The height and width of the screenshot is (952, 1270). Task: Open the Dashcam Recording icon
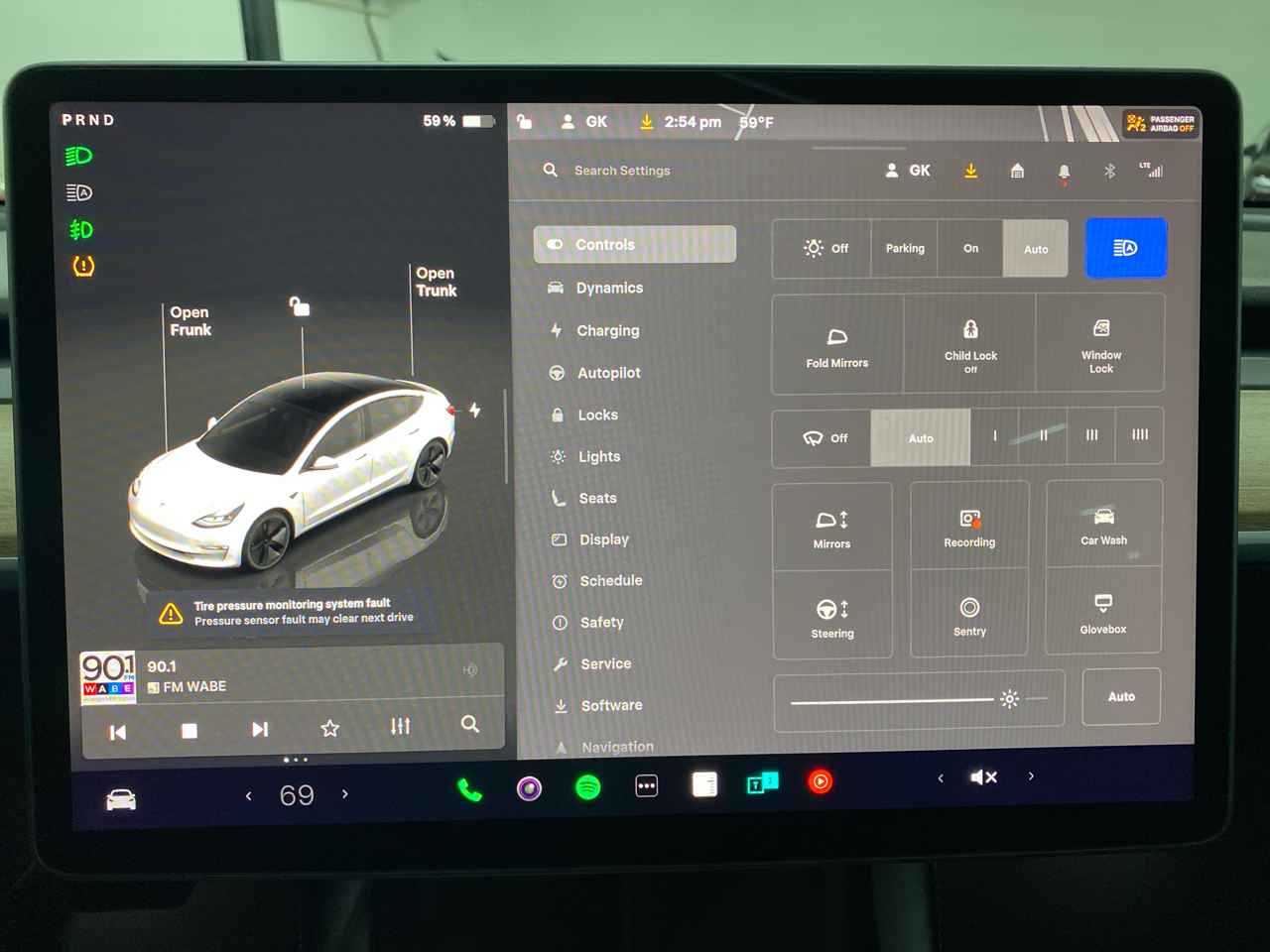(969, 526)
